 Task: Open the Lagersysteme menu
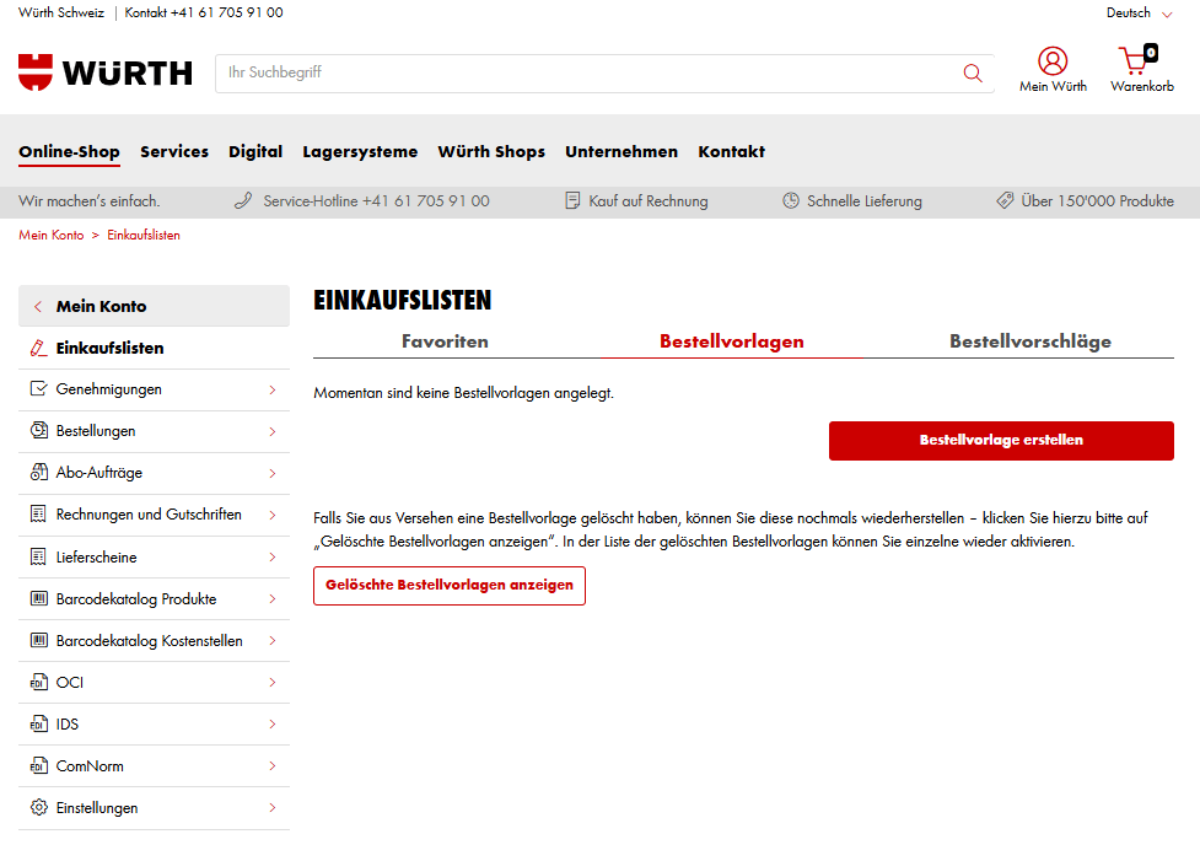pyautogui.click(x=360, y=152)
